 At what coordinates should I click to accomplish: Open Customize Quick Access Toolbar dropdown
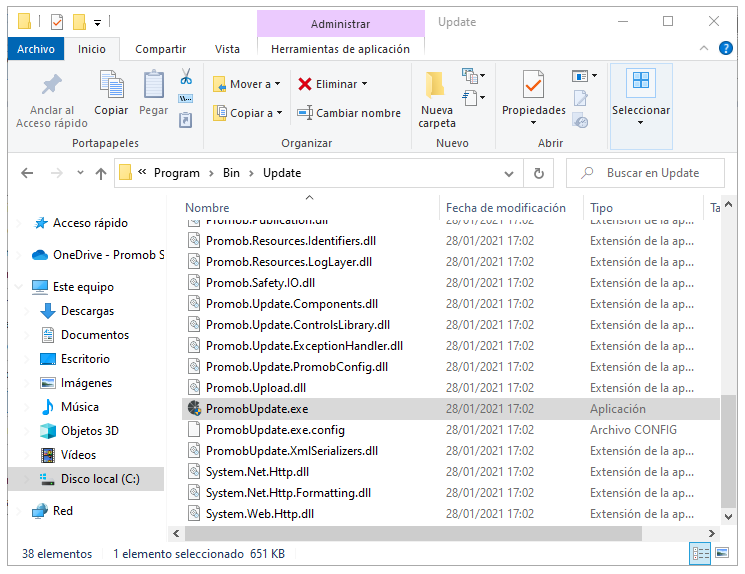(x=97, y=22)
